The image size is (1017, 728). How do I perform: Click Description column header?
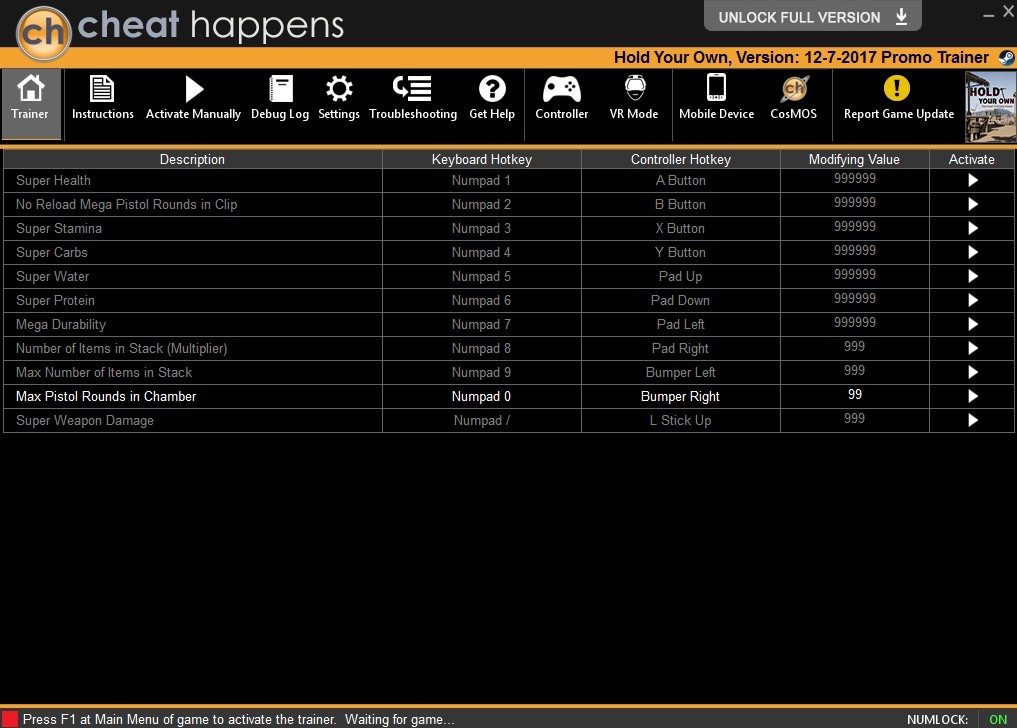pos(193,160)
